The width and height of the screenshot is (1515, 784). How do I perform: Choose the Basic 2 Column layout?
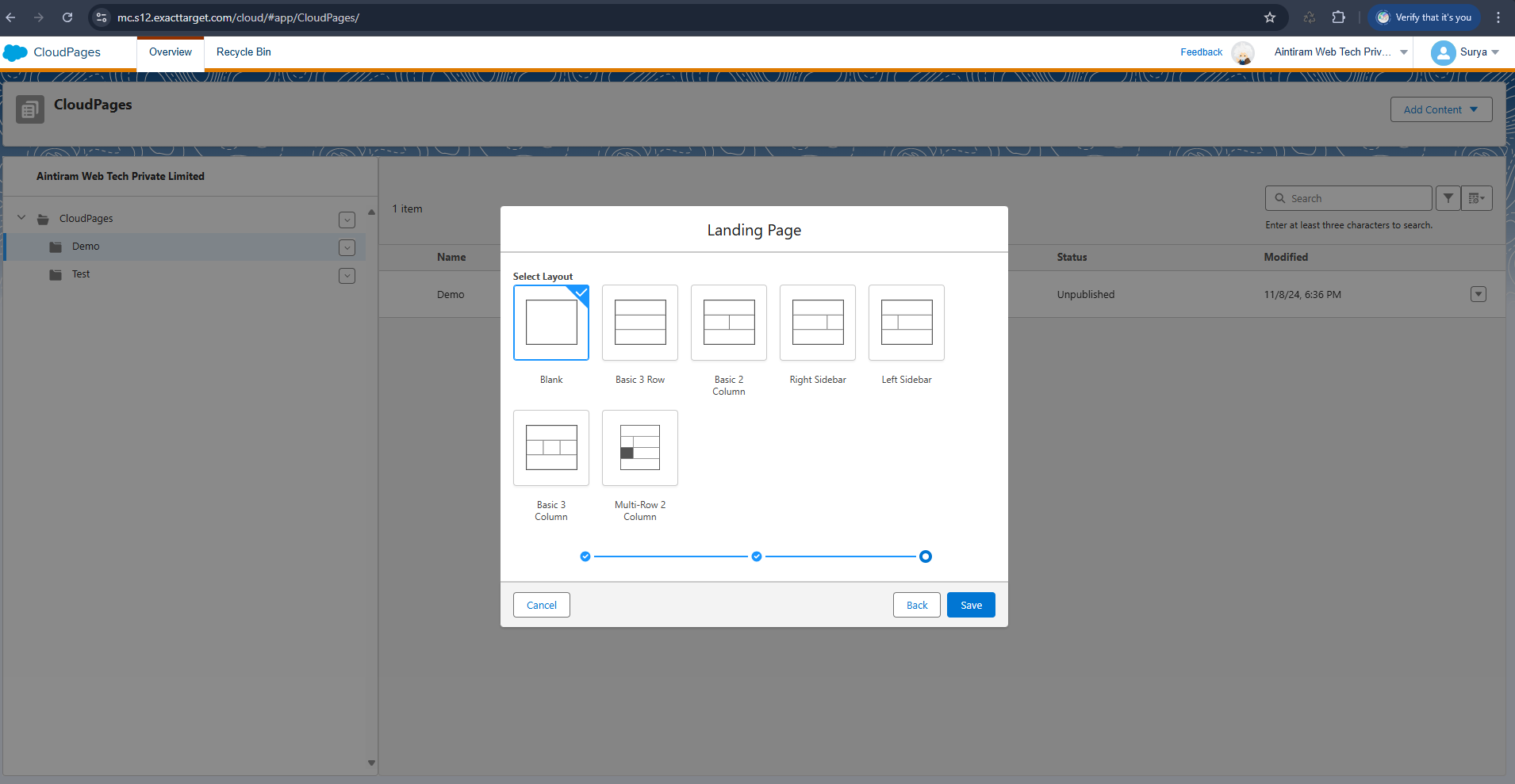click(728, 323)
